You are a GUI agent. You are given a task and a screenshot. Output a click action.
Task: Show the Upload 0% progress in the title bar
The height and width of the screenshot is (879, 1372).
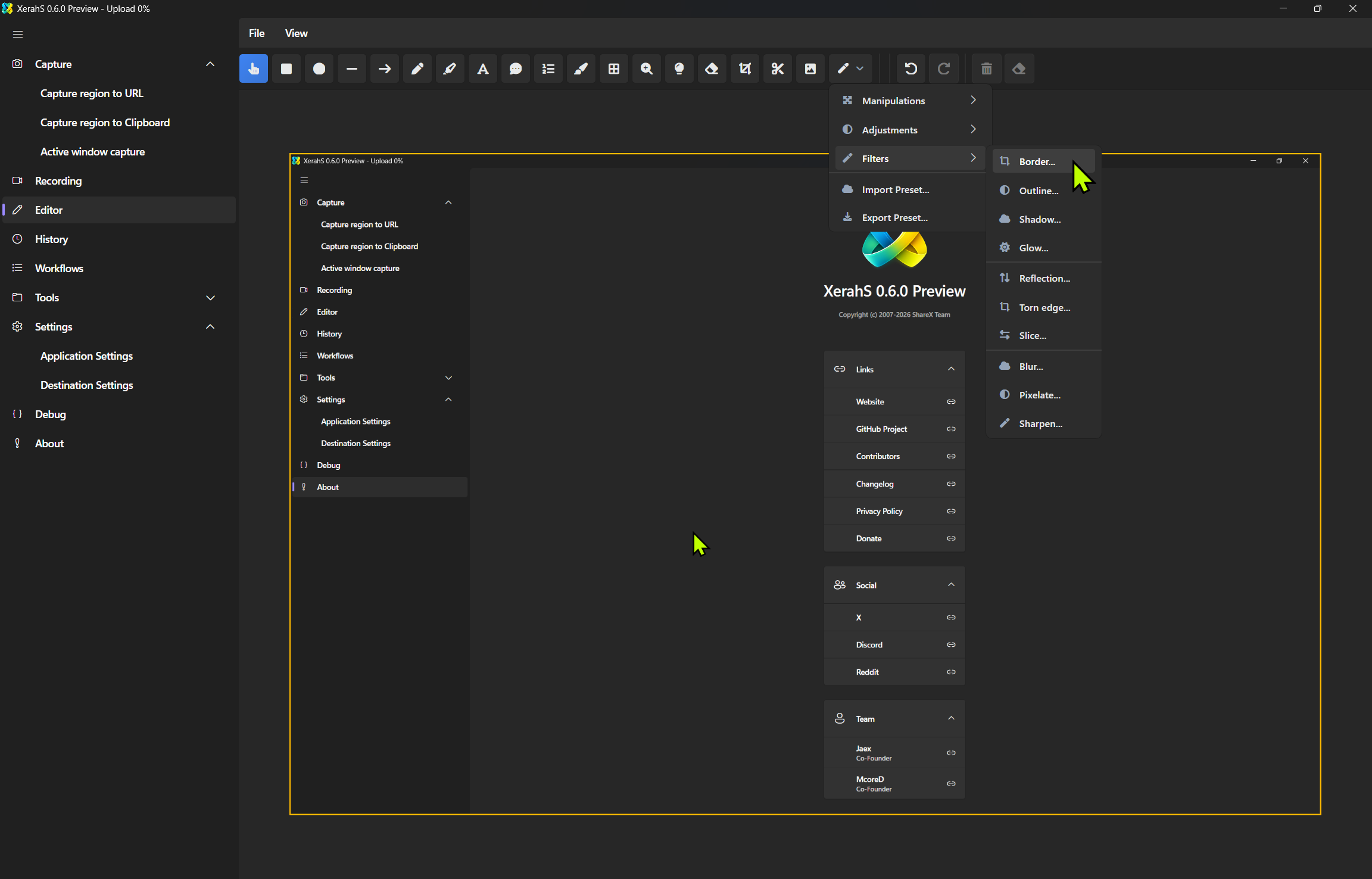[127, 8]
